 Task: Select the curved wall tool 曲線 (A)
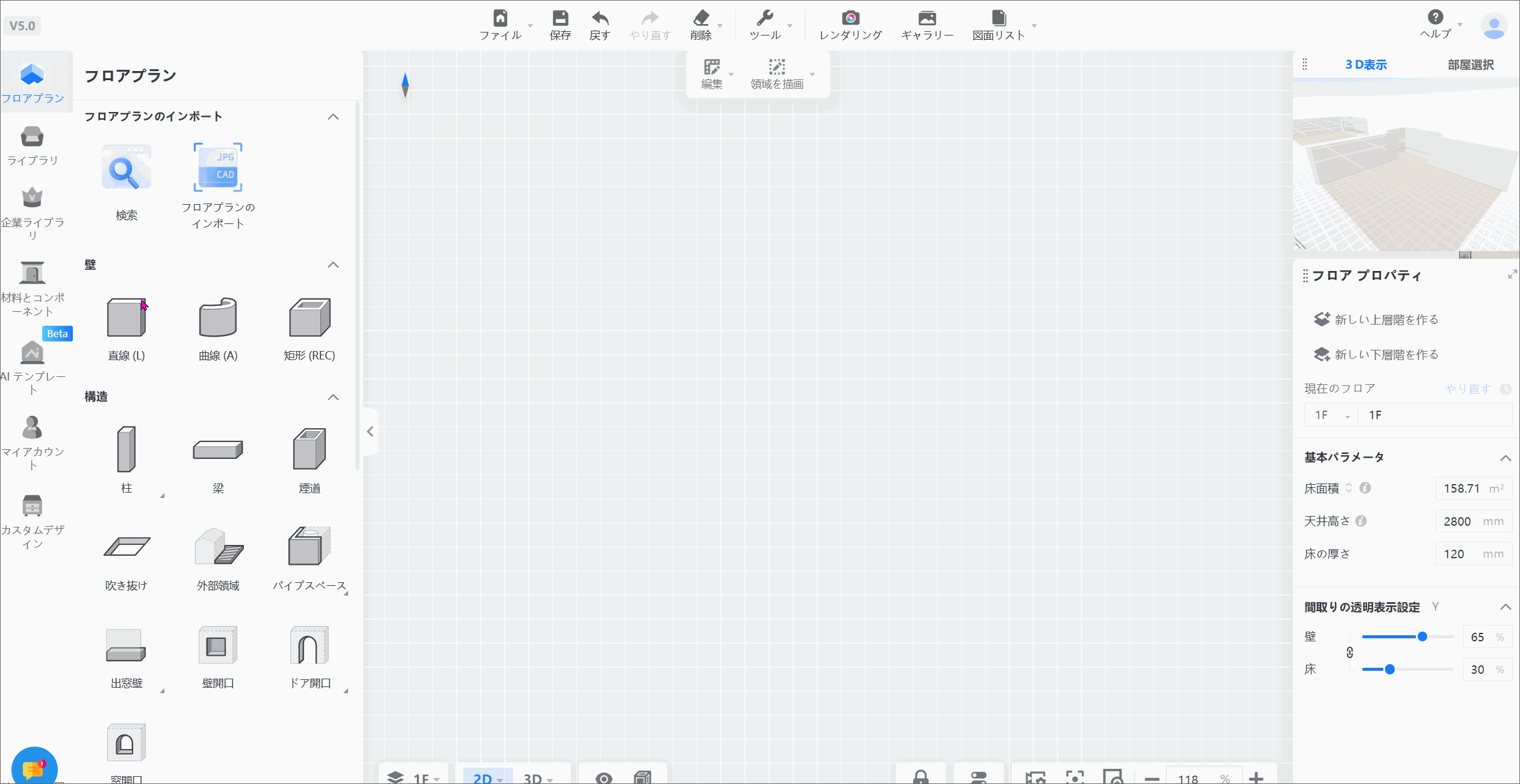[218, 317]
